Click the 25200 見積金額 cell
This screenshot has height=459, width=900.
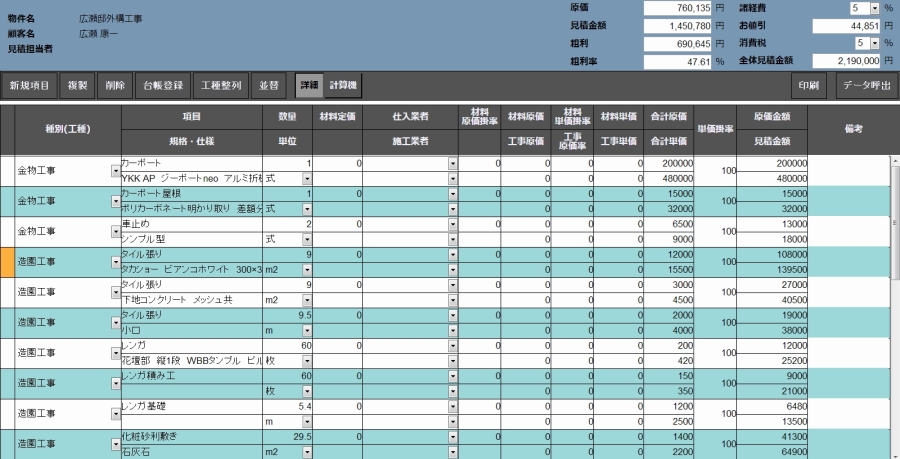pos(772,361)
